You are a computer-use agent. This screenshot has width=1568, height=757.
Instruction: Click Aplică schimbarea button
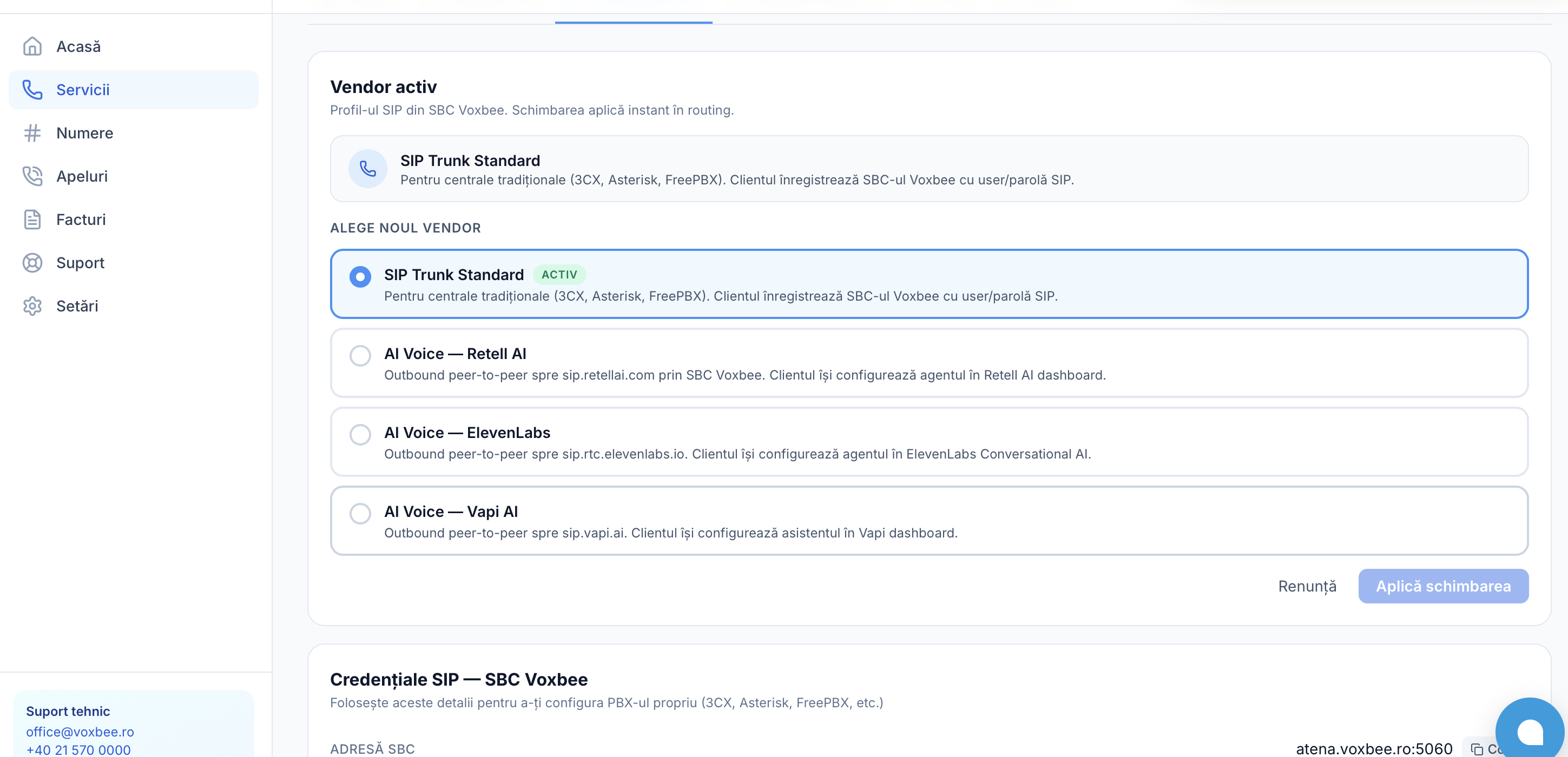(x=1443, y=586)
